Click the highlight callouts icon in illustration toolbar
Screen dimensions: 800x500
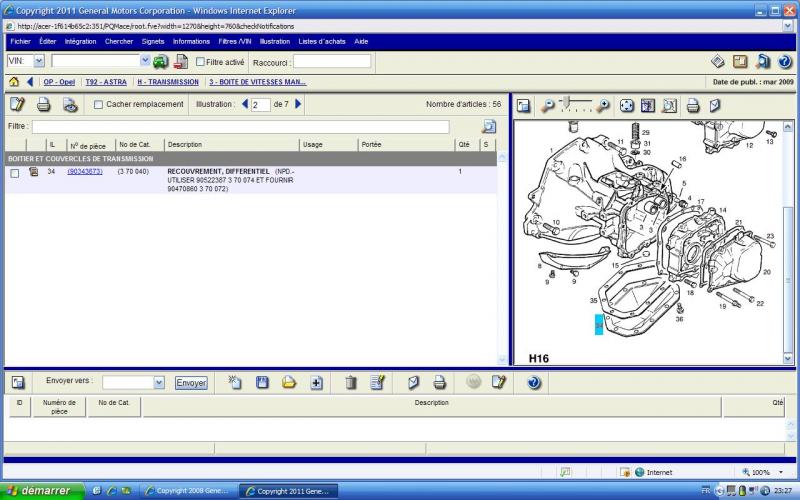pos(648,106)
